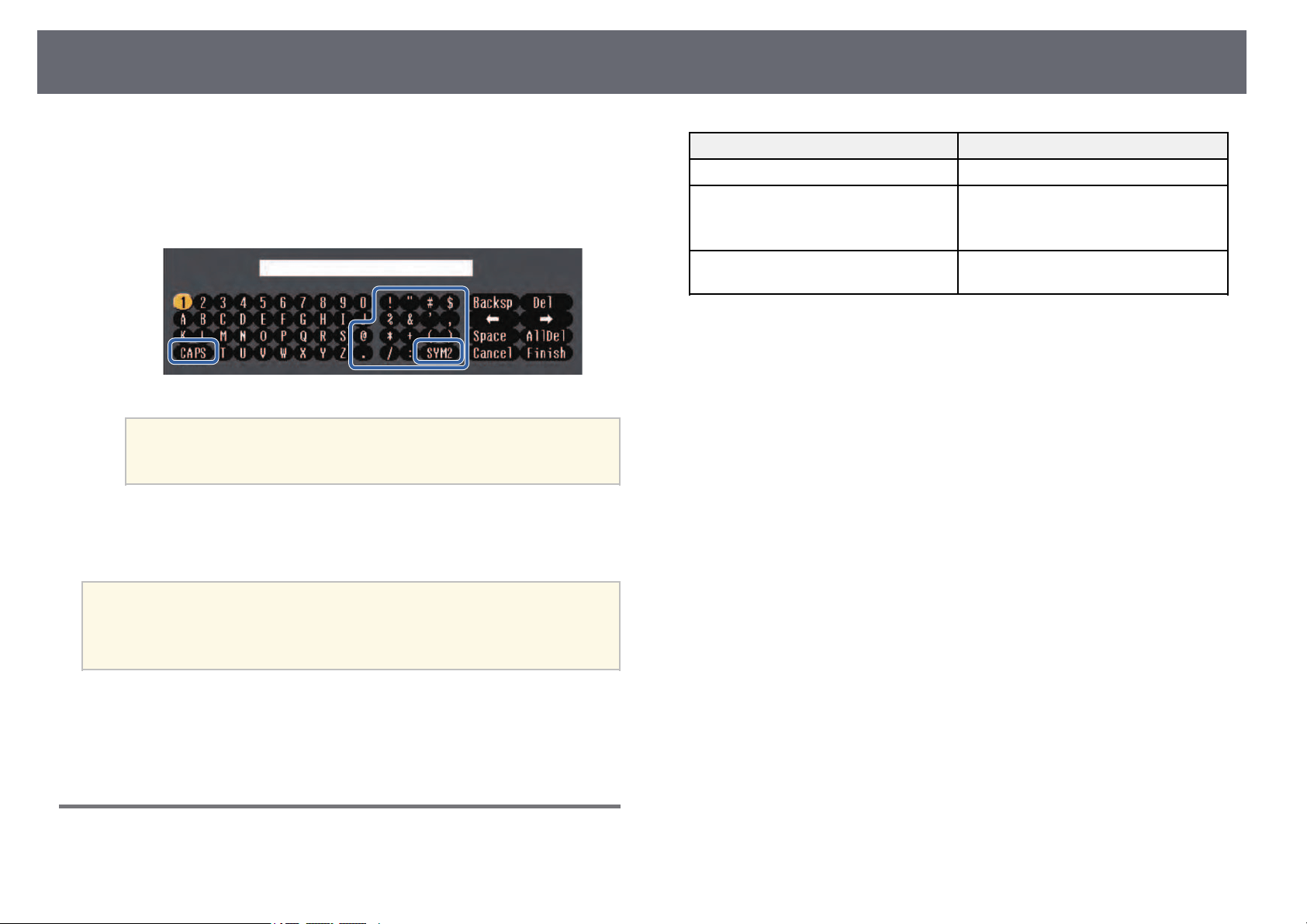
Task: Select the 3 key on the keyboard
Action: coord(223,303)
